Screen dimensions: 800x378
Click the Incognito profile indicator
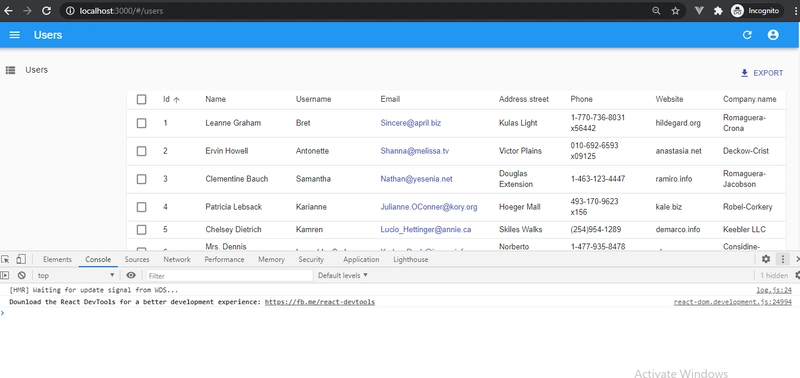[756, 11]
